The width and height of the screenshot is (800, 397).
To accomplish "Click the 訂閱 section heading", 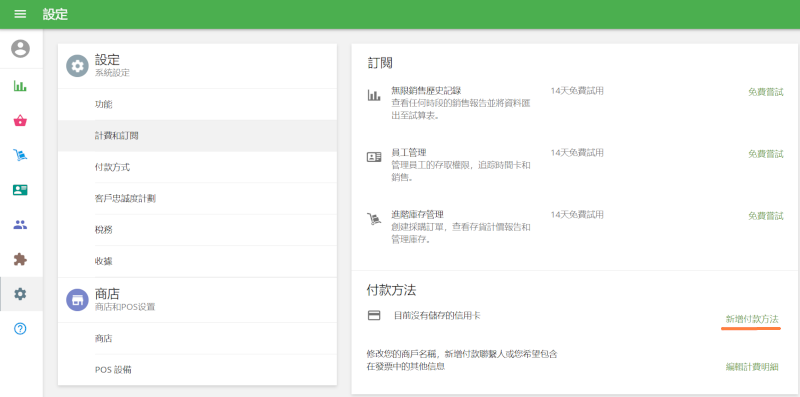I will click(x=380, y=63).
